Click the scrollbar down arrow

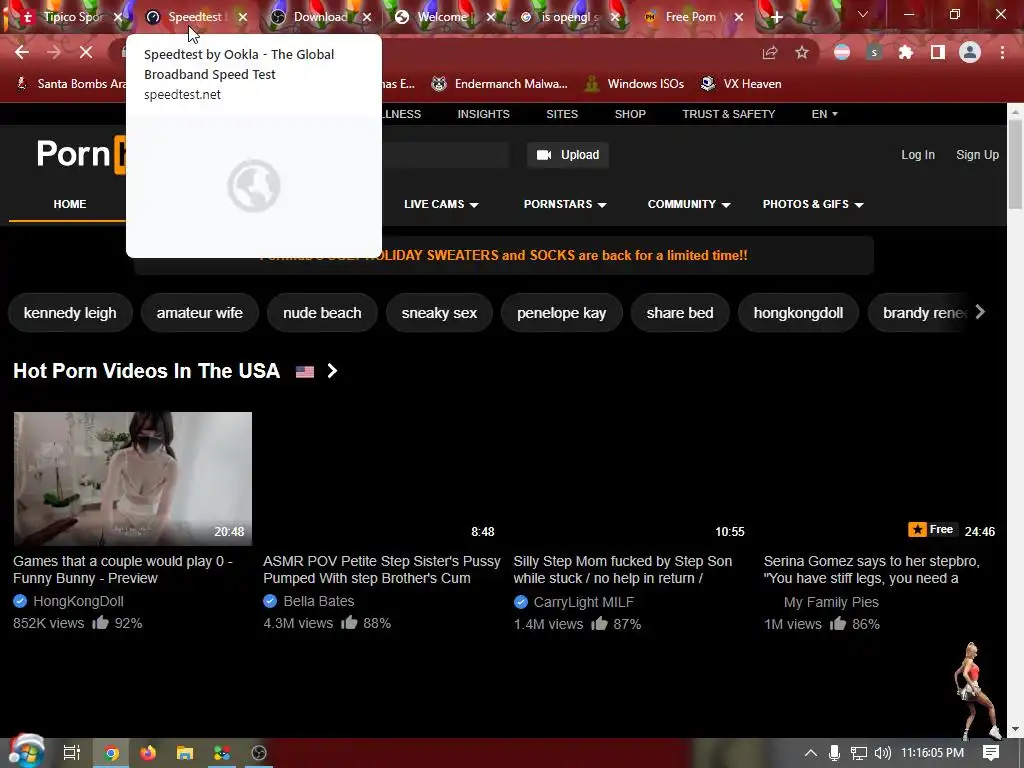1015,729
